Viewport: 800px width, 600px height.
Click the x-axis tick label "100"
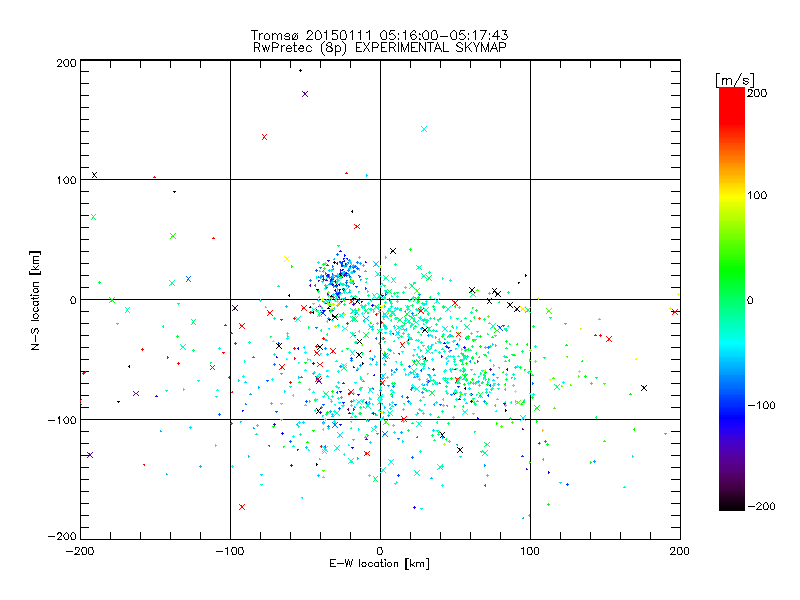530,551
